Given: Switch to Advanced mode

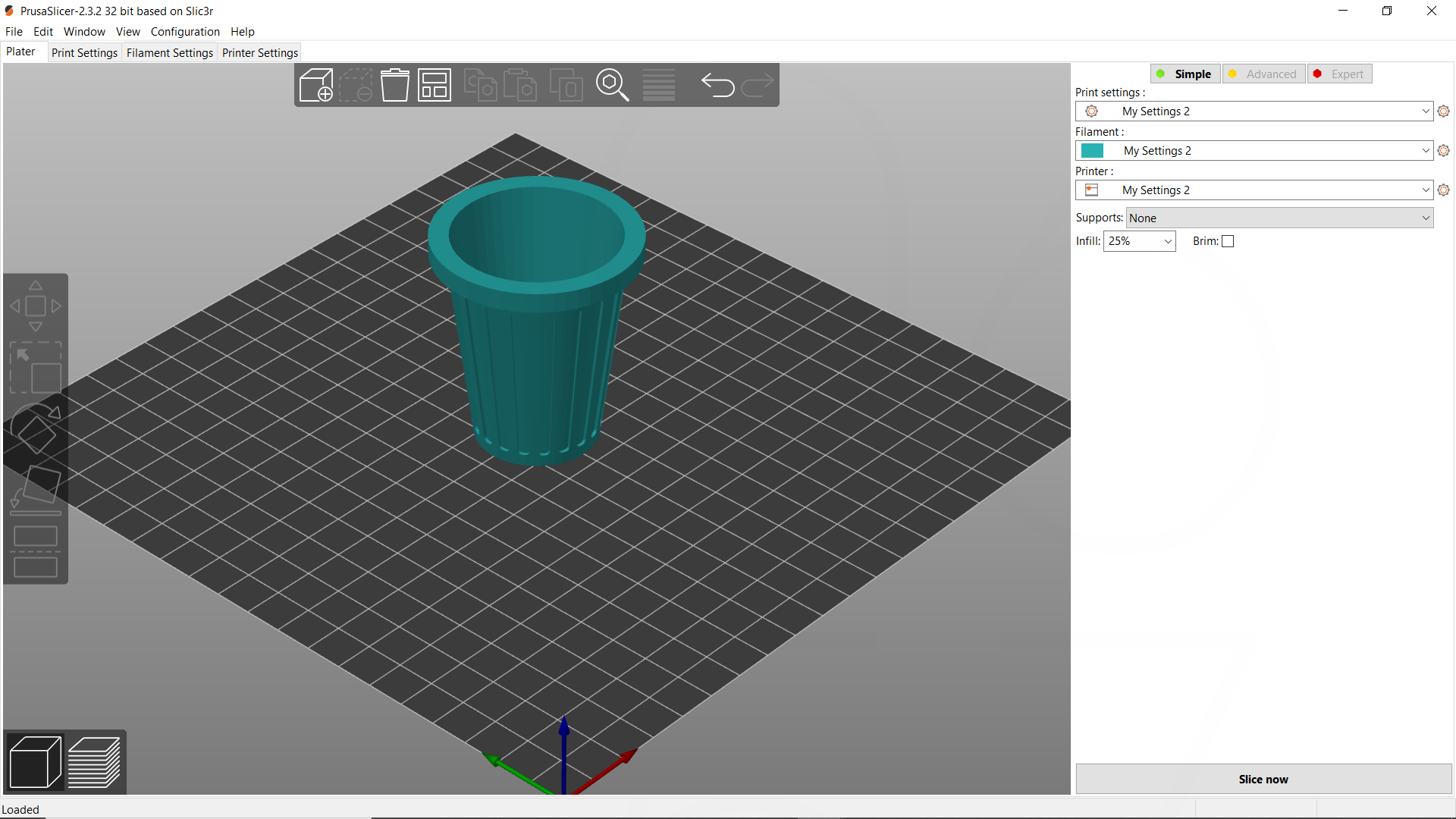Looking at the screenshot, I should click(x=1264, y=74).
